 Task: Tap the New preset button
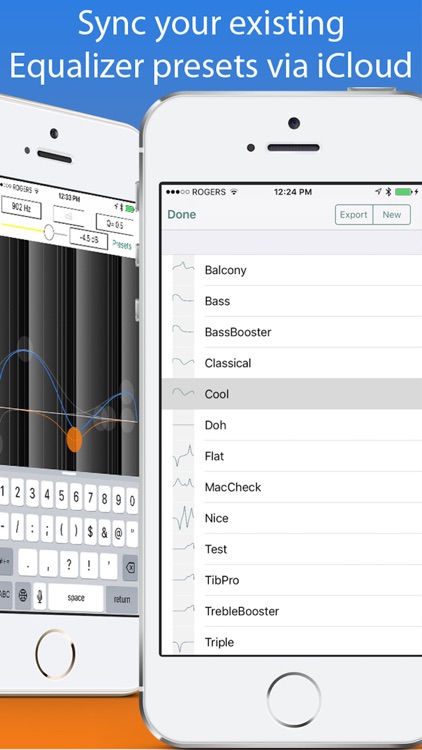pyautogui.click(x=391, y=215)
